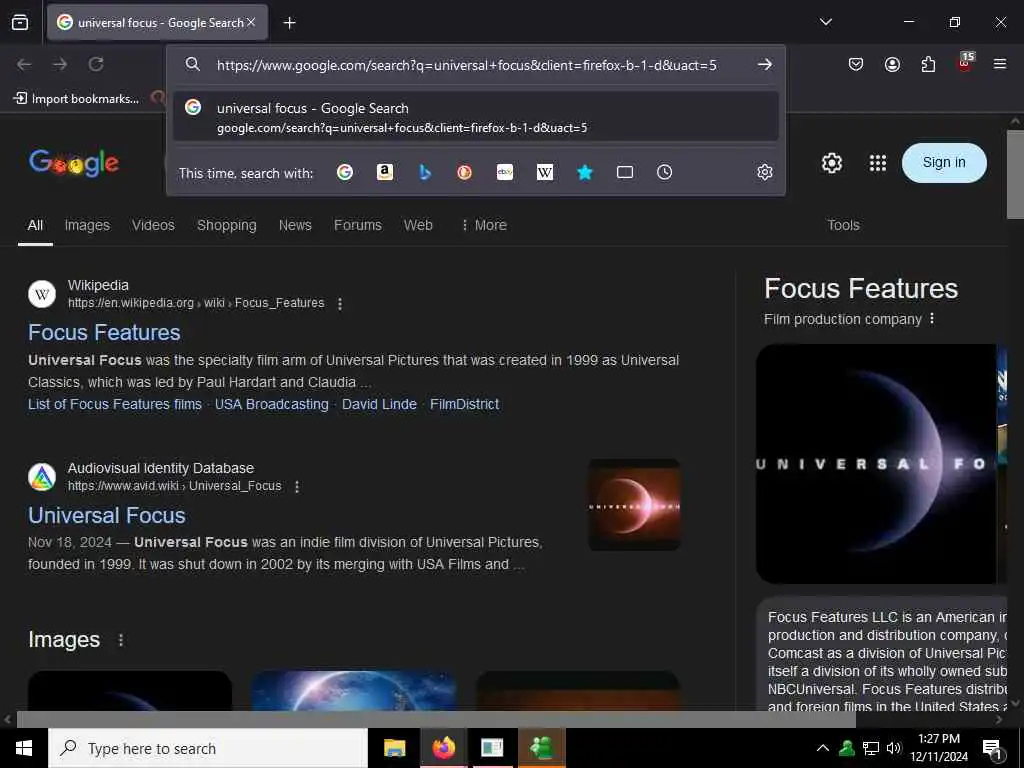Image resolution: width=1024 pixels, height=768 pixels.
Task: Click the vertical page scrollbar thumb
Action: (x=1015, y=175)
